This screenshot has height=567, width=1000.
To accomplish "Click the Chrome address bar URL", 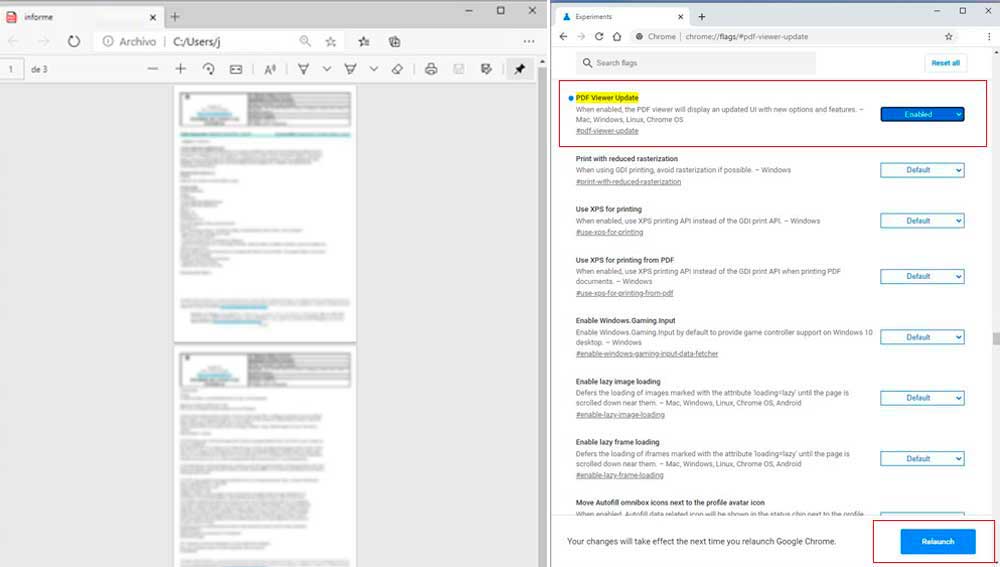I will pyautogui.click(x=746, y=36).
